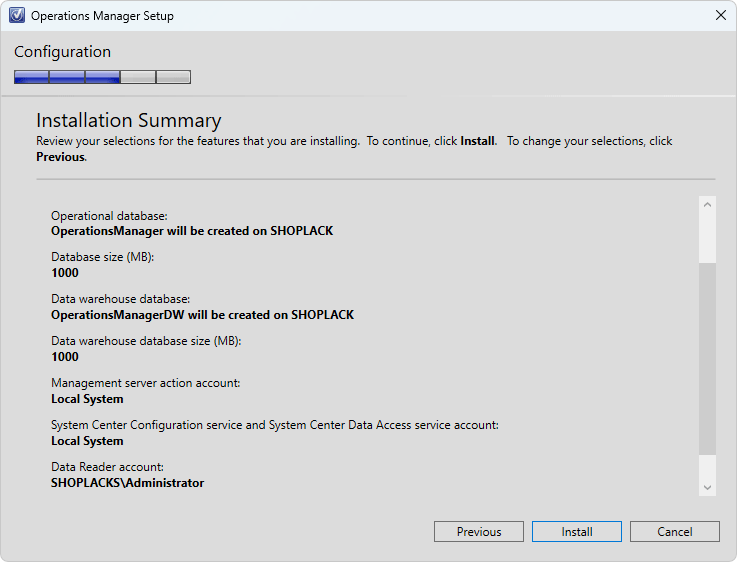Select text OperationsManagerDW will be created on SHOPLACK
Screen dimensions: 737x562
click(203, 315)
